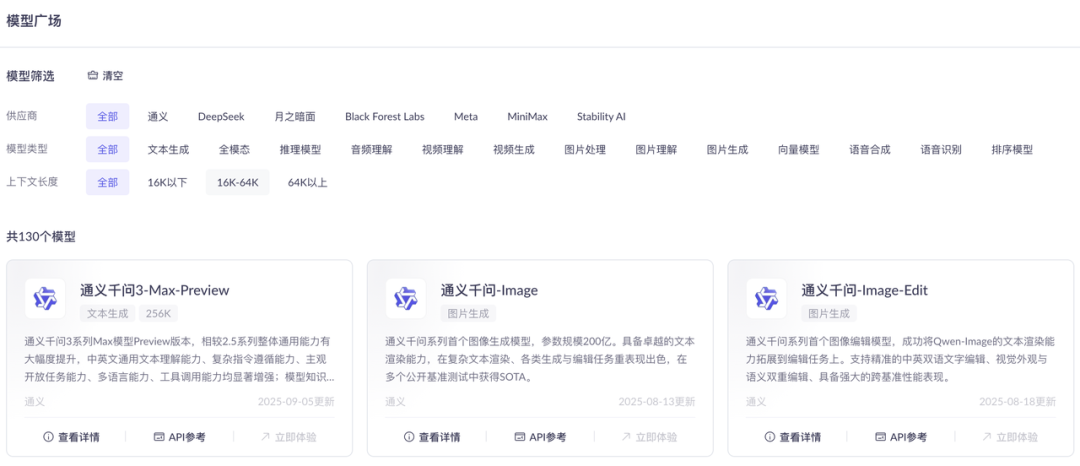View 查看详情 for the 通义千问-Image-Edit model

pos(792,437)
